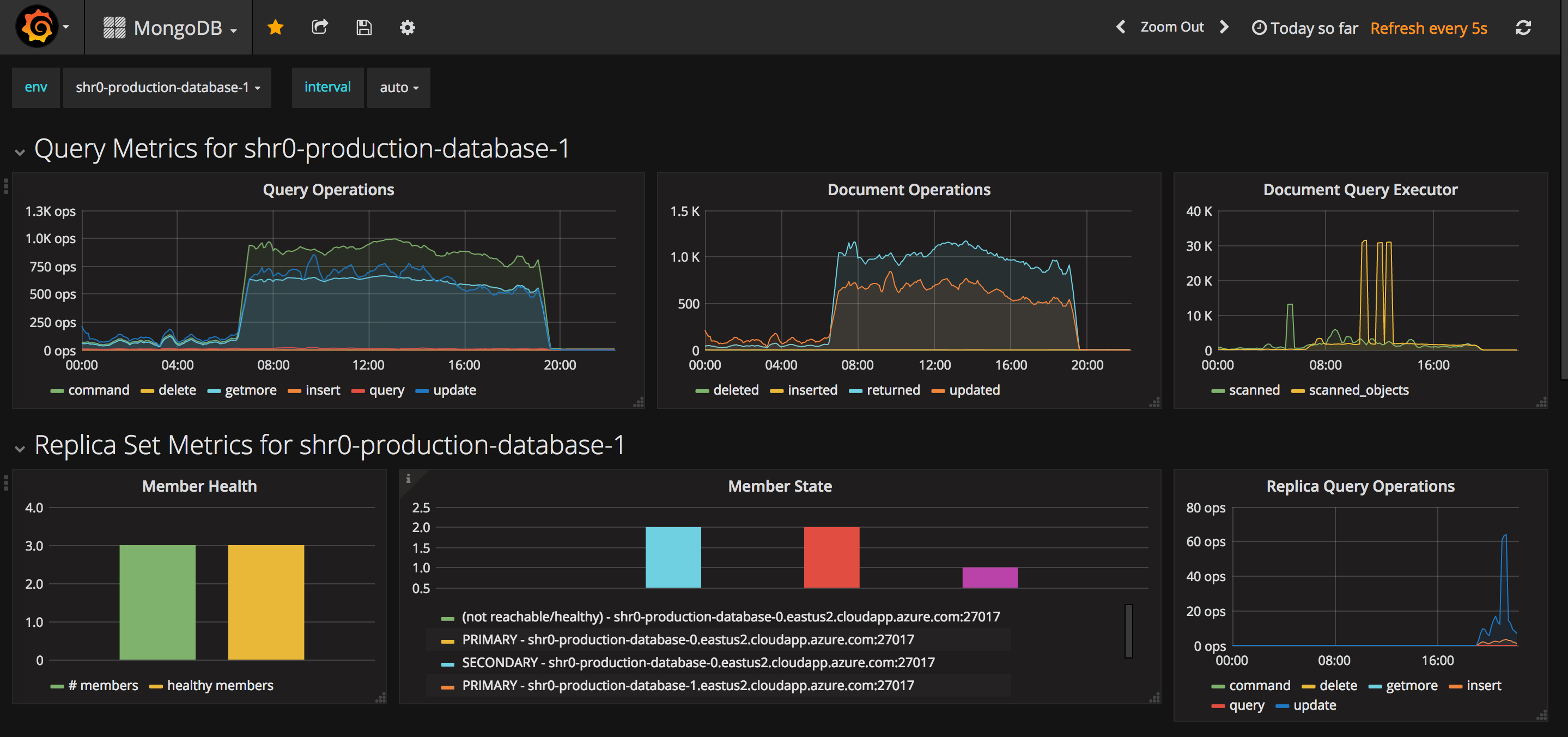Open the interval auto dropdown
This screenshot has width=1568, height=737.
pyautogui.click(x=399, y=88)
